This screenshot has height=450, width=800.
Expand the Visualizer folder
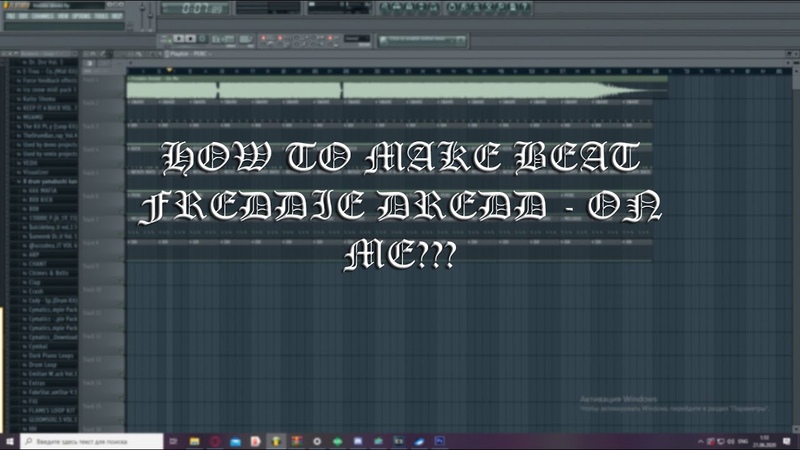(33, 172)
